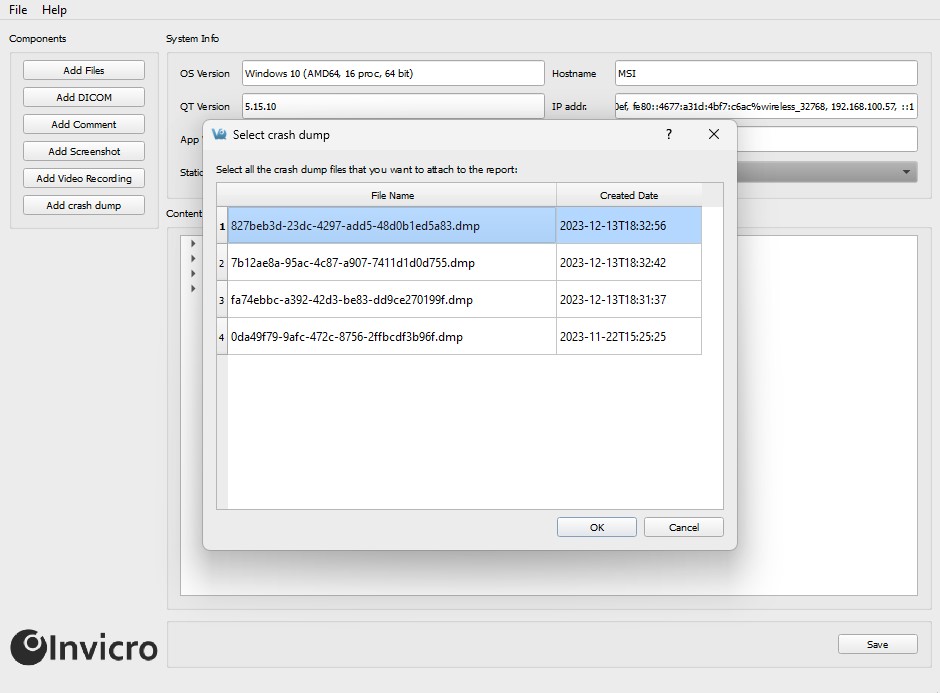Click the OS Version input field

393,73
